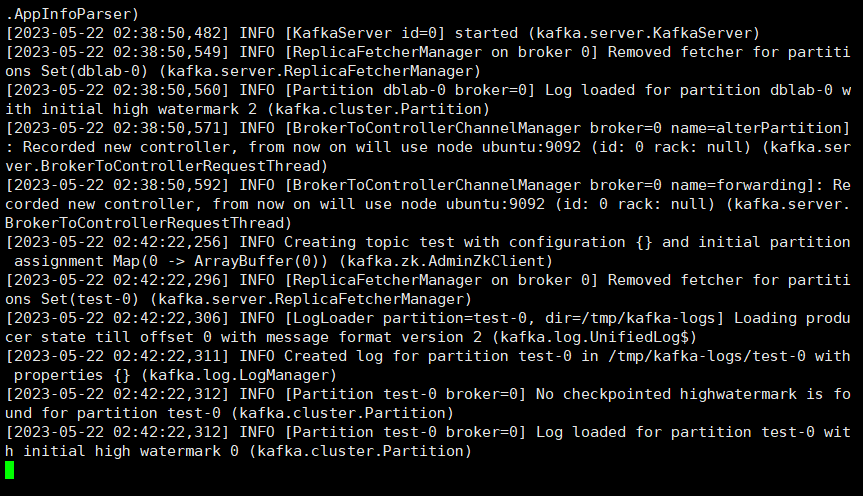Select the timestamp "02:42:22,311"
Image resolution: width=863 pixels, height=496 pixels.
[x=167, y=356]
